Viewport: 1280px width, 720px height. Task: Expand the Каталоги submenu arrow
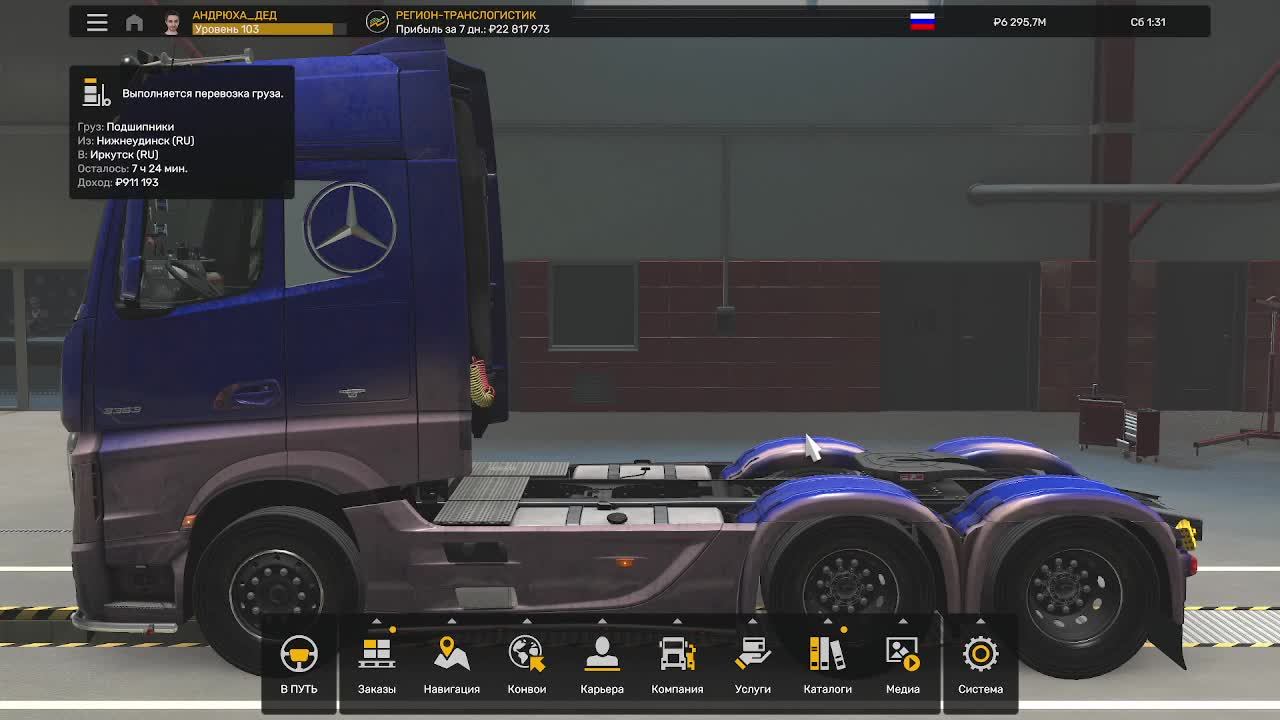pyautogui.click(x=828, y=621)
